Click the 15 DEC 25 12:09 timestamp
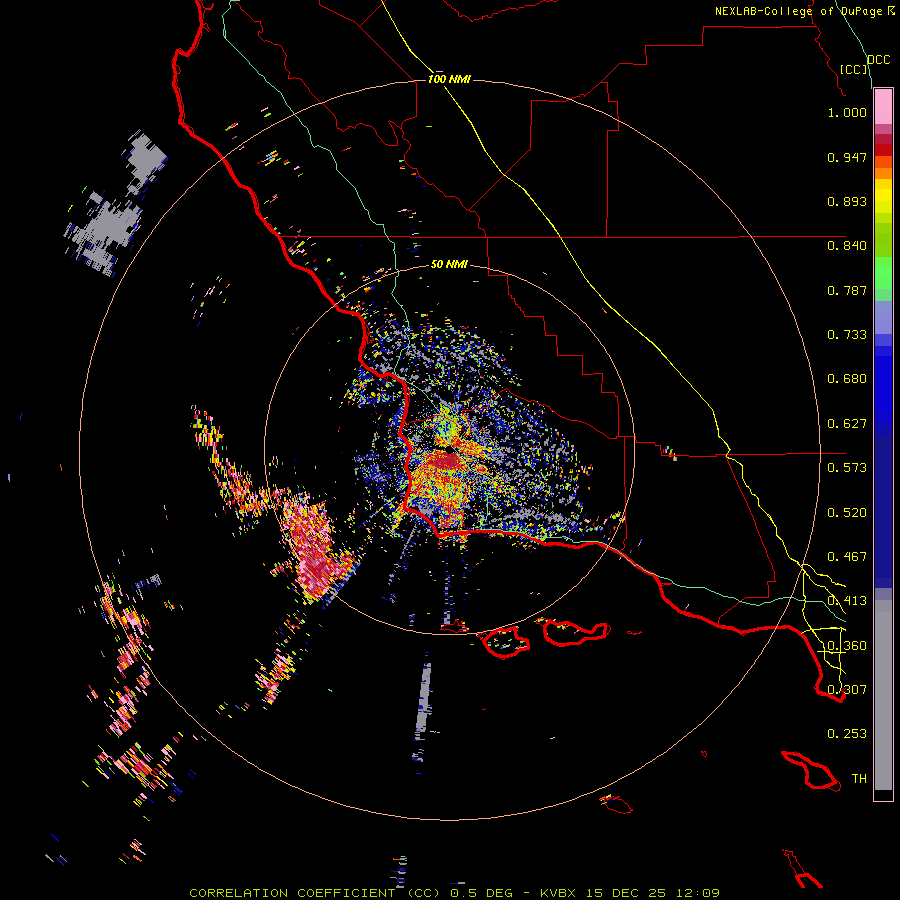Viewport: 900px width, 900px height. [651, 893]
